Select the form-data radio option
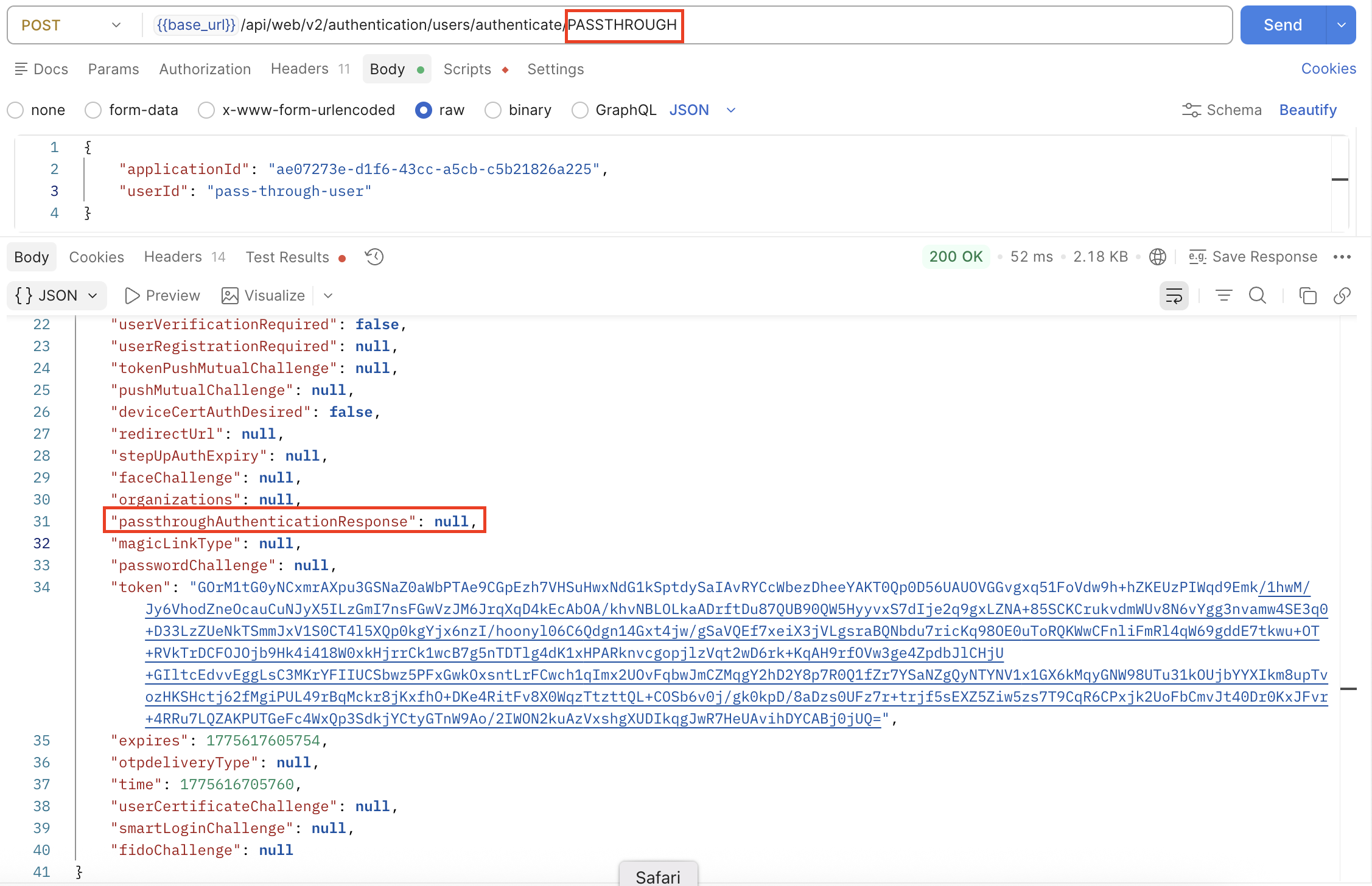 coord(93,110)
